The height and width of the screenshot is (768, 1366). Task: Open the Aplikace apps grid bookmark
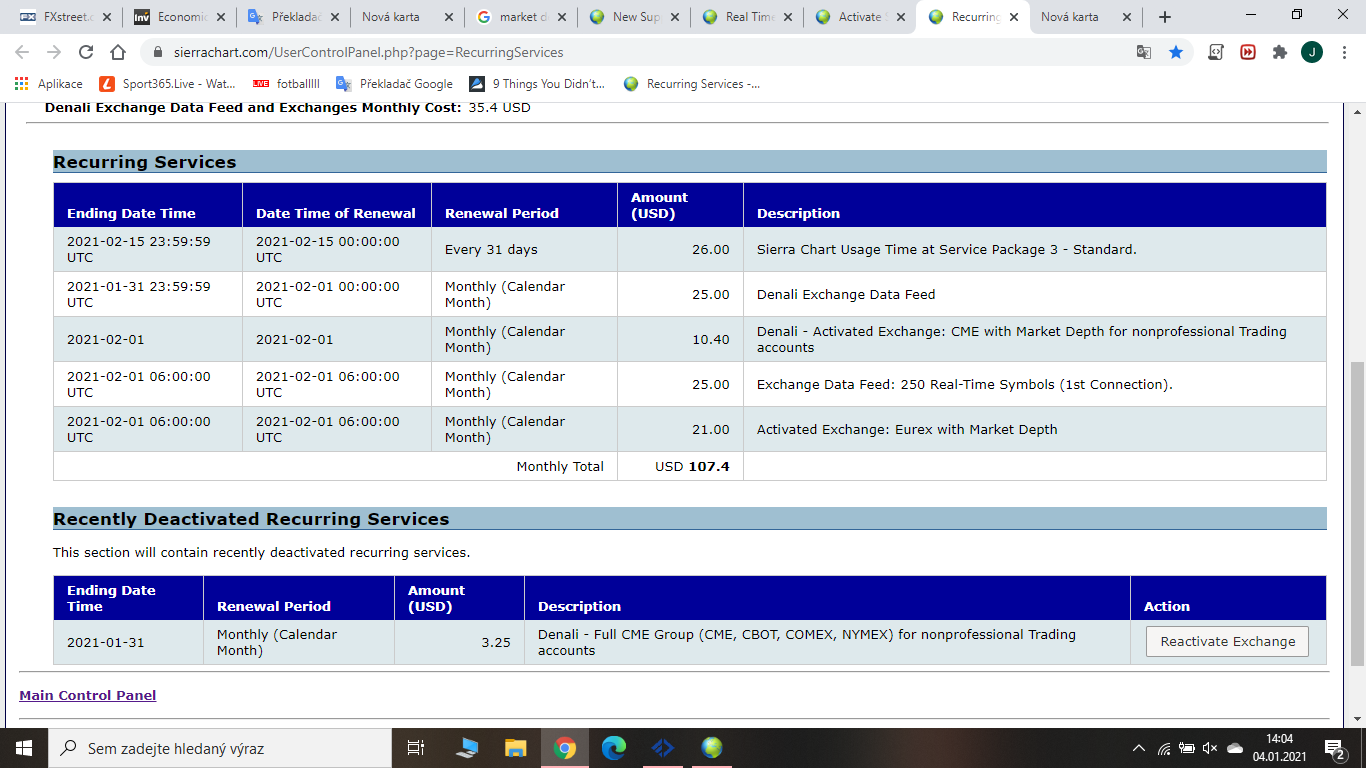click(x=48, y=84)
